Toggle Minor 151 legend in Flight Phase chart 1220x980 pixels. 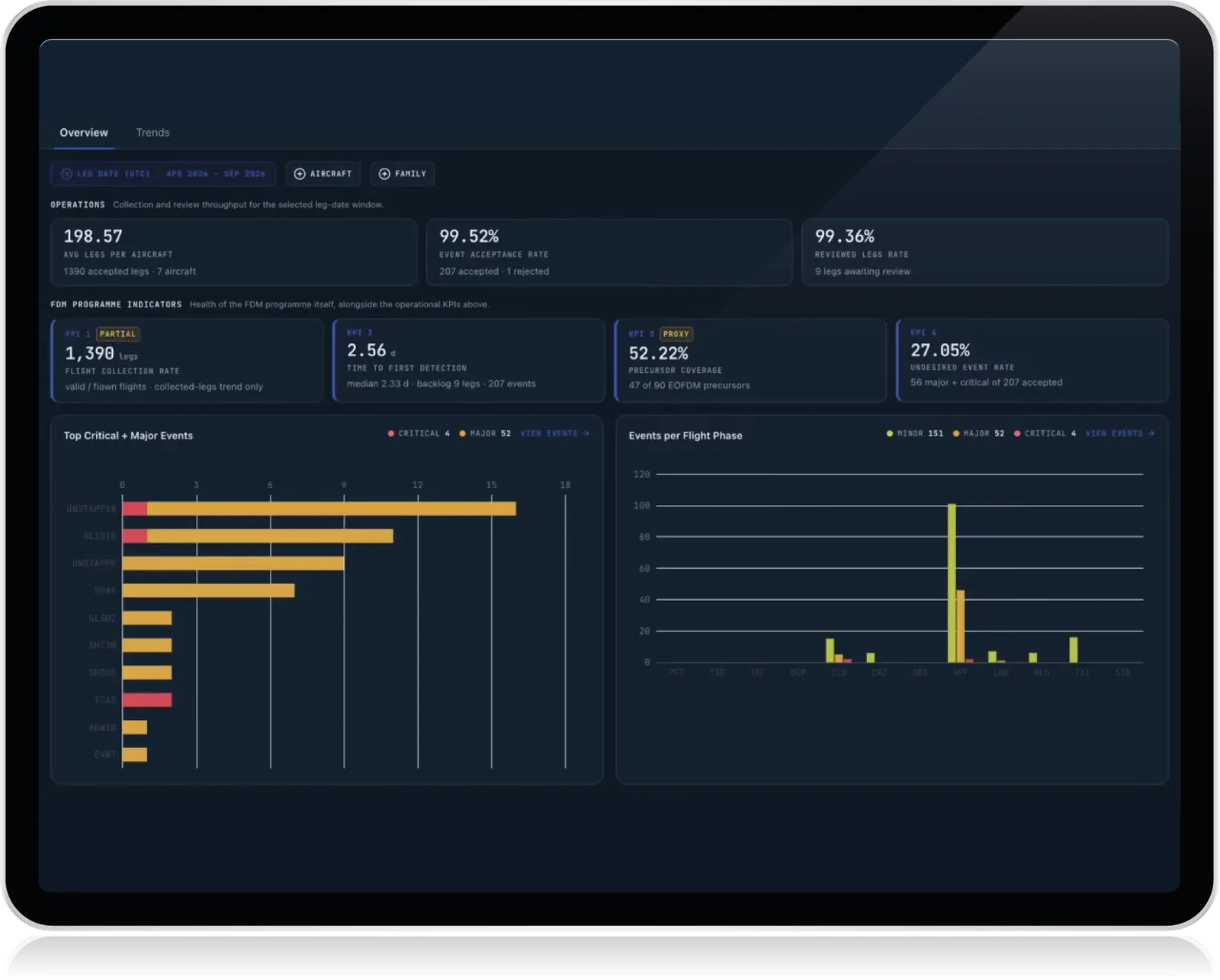tap(915, 433)
